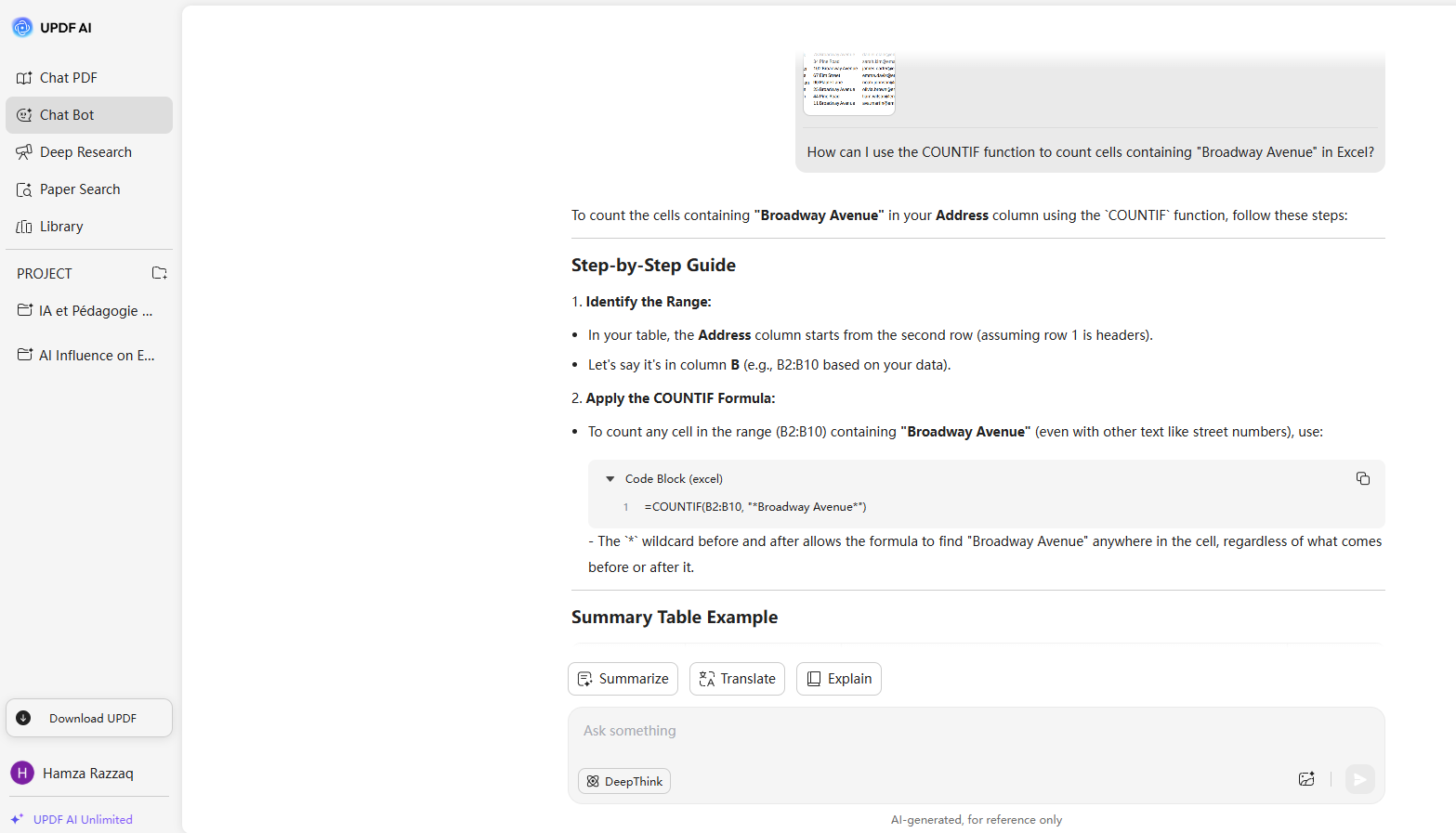
Task: Click the COUNTIF formula code line
Action: pyautogui.click(x=755, y=507)
